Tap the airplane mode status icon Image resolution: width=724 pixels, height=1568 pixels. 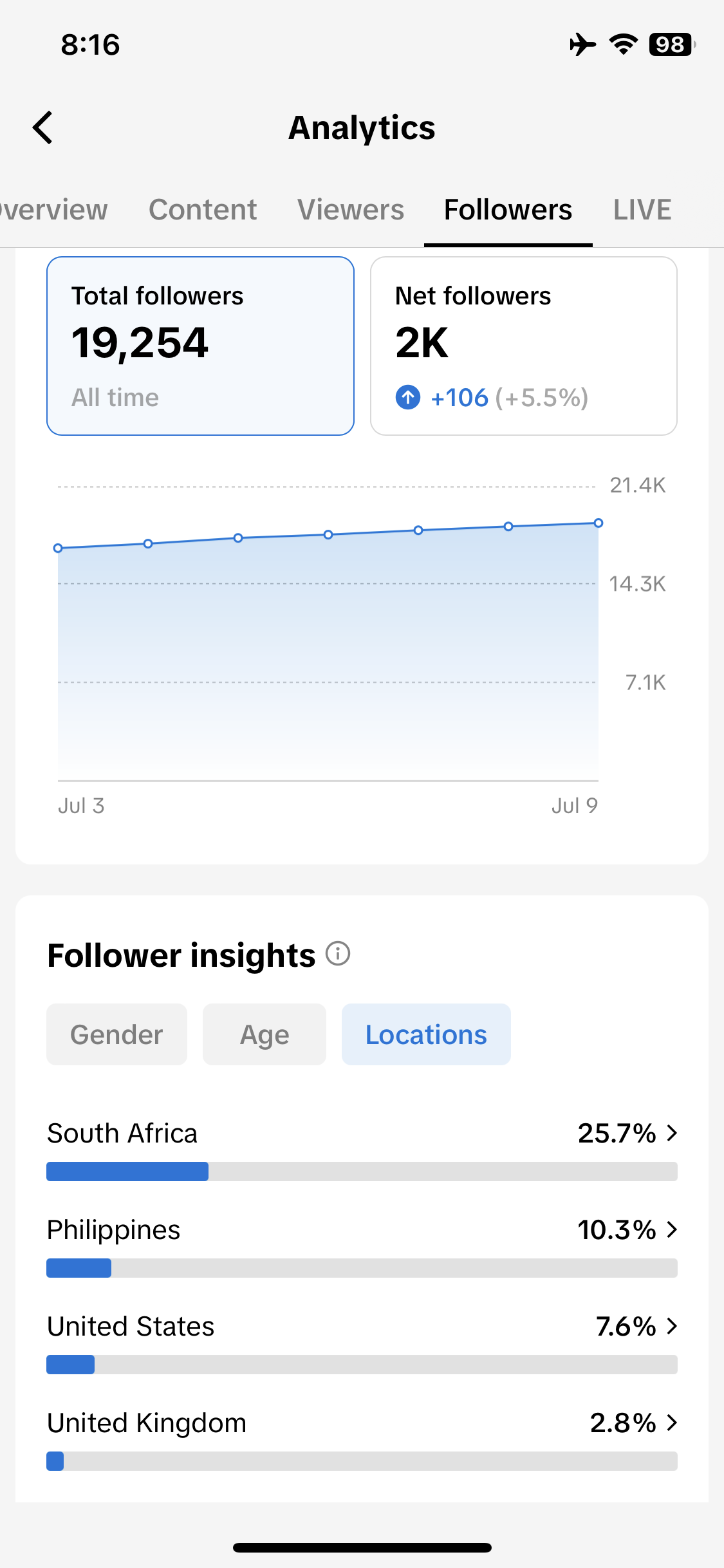(582, 44)
